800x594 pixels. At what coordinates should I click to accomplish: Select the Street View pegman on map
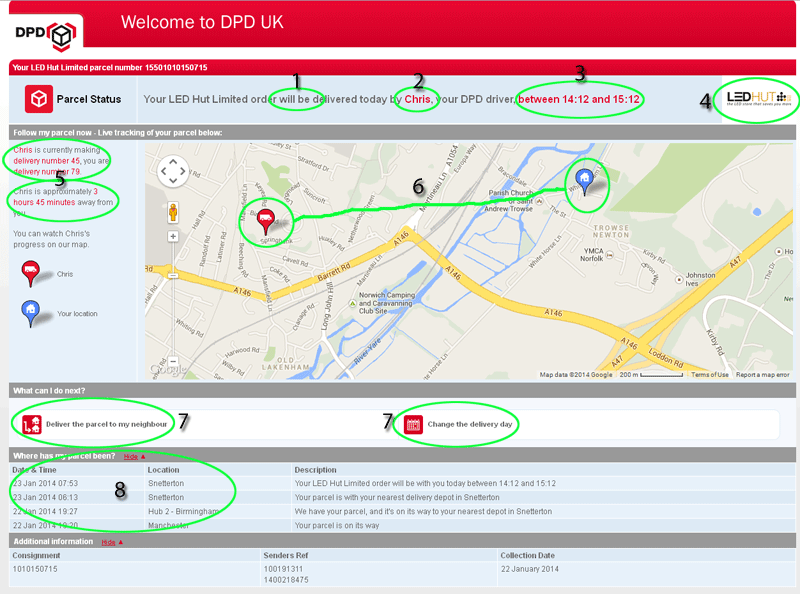coord(173,213)
